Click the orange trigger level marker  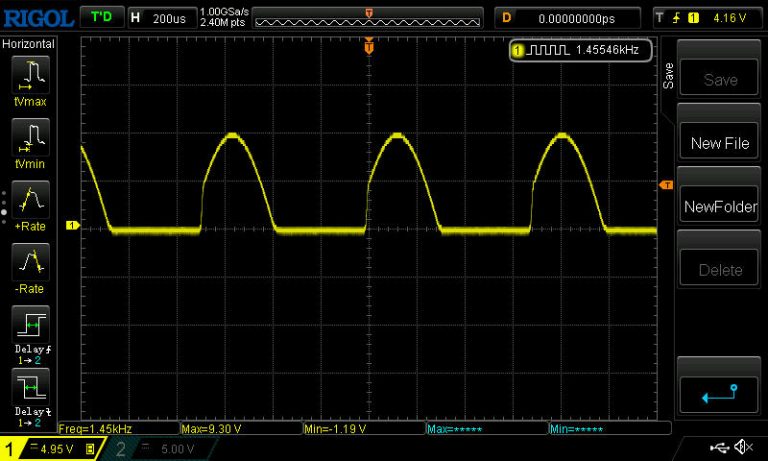point(666,186)
